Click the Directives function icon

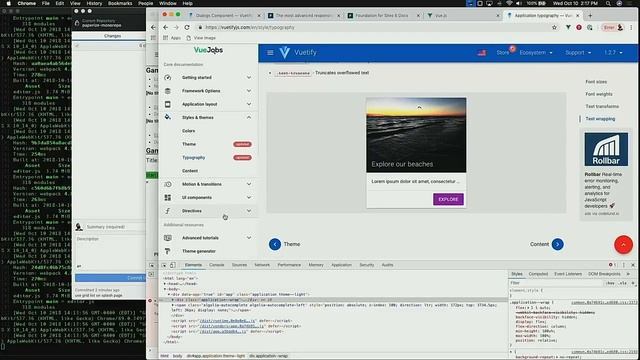click(168, 211)
